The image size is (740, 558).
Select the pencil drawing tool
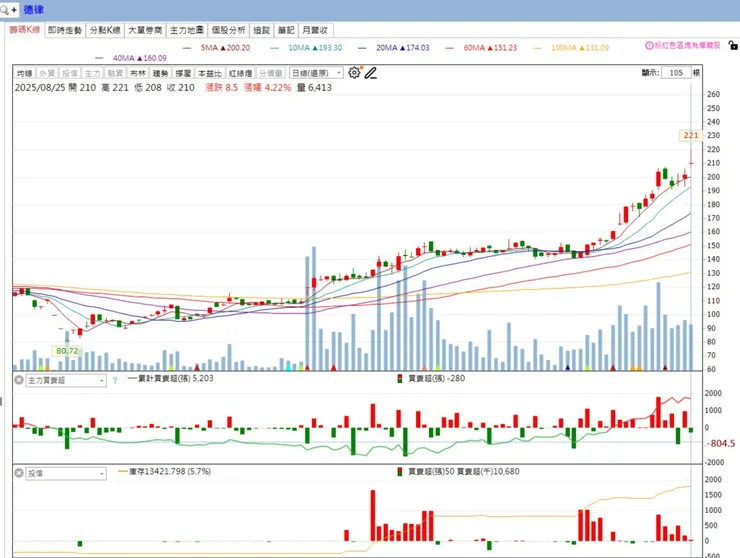[370, 73]
